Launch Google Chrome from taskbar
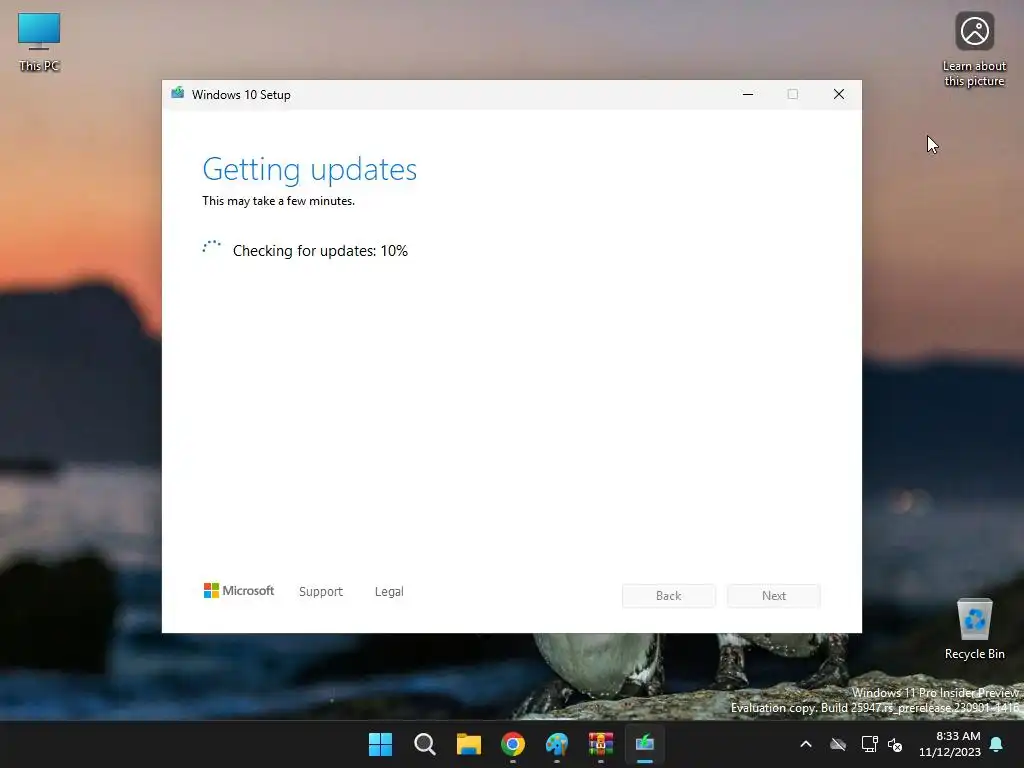 513,744
